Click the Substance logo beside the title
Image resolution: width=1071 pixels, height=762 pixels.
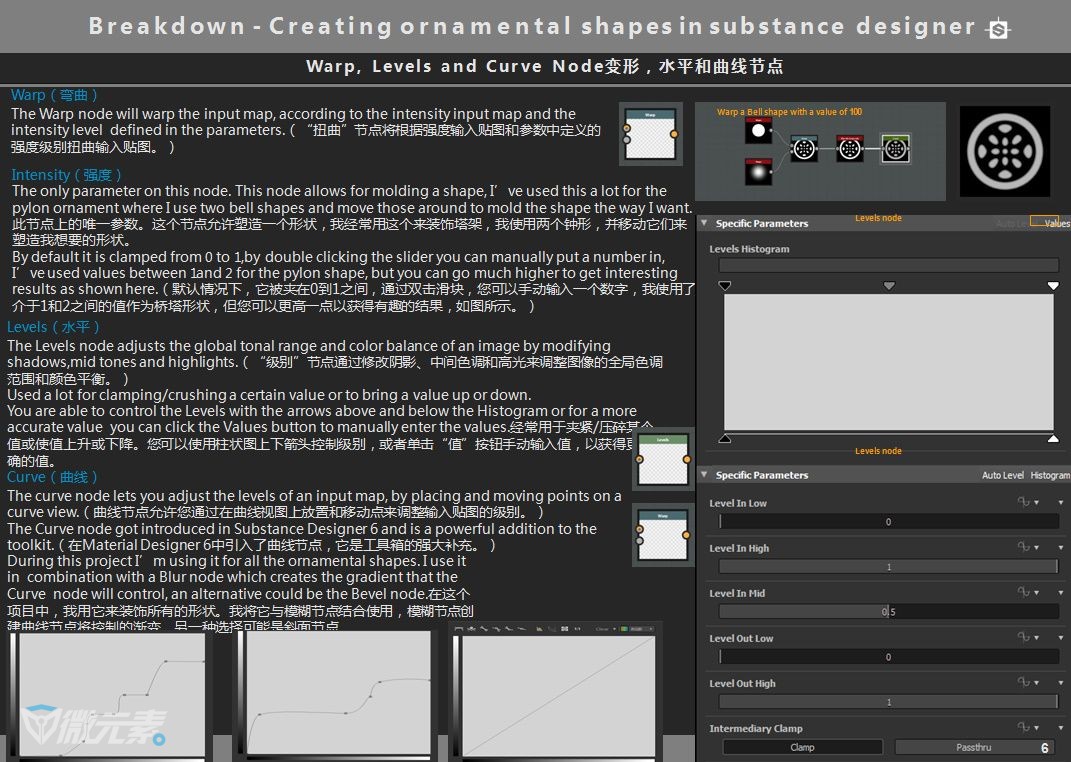[x=999, y=29]
